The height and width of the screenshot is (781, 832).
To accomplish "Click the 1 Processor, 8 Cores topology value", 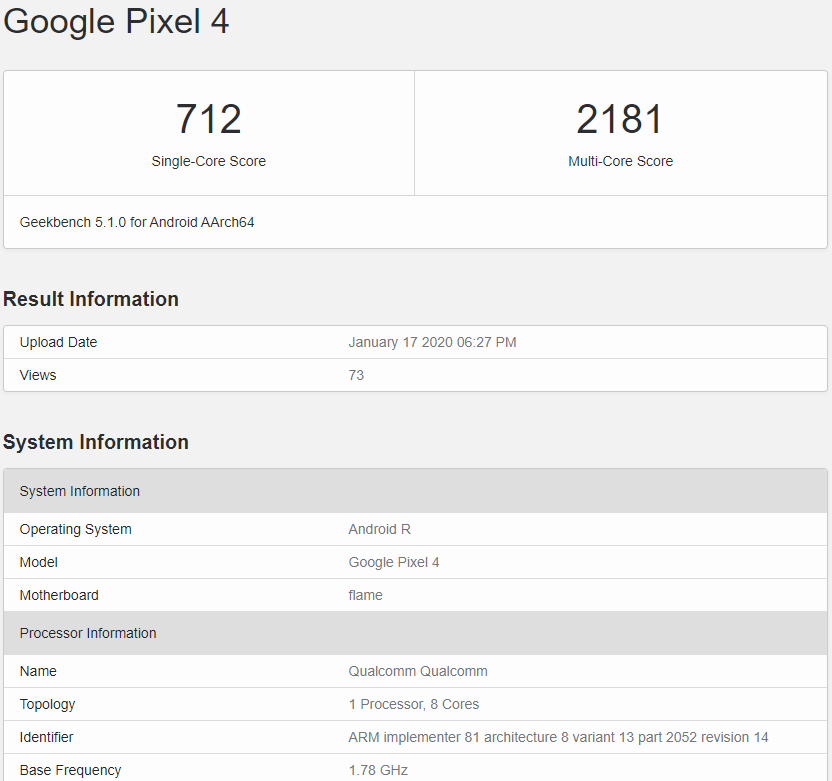I will click(414, 704).
